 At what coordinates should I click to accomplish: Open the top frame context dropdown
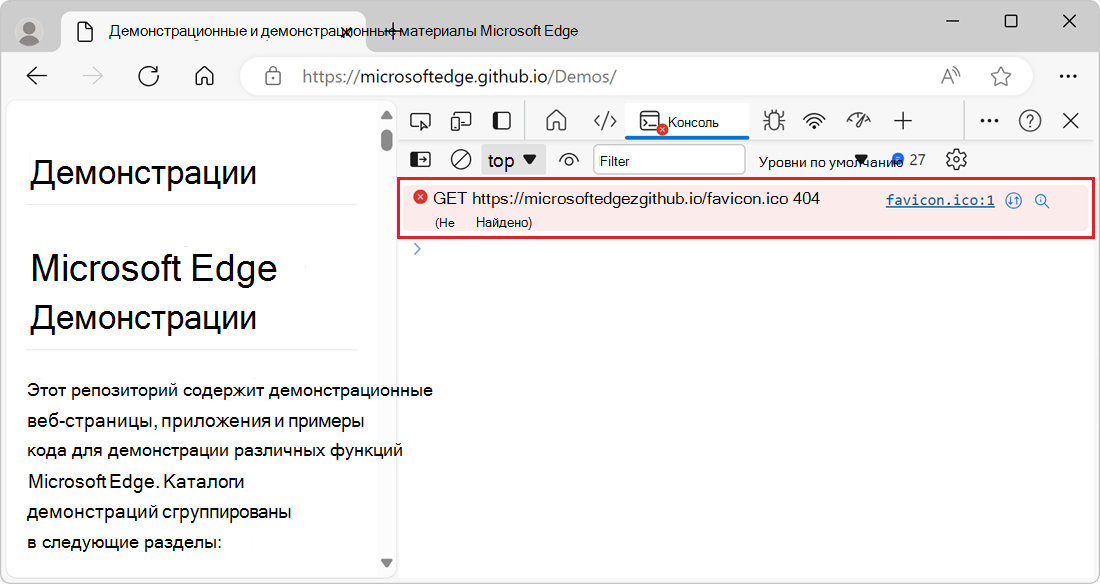pos(513,159)
